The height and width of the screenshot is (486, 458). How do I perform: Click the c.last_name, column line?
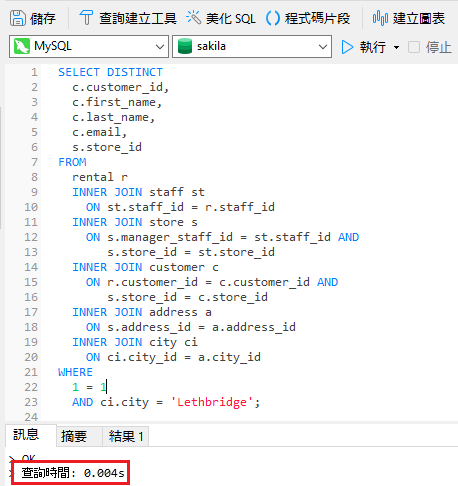click(114, 117)
